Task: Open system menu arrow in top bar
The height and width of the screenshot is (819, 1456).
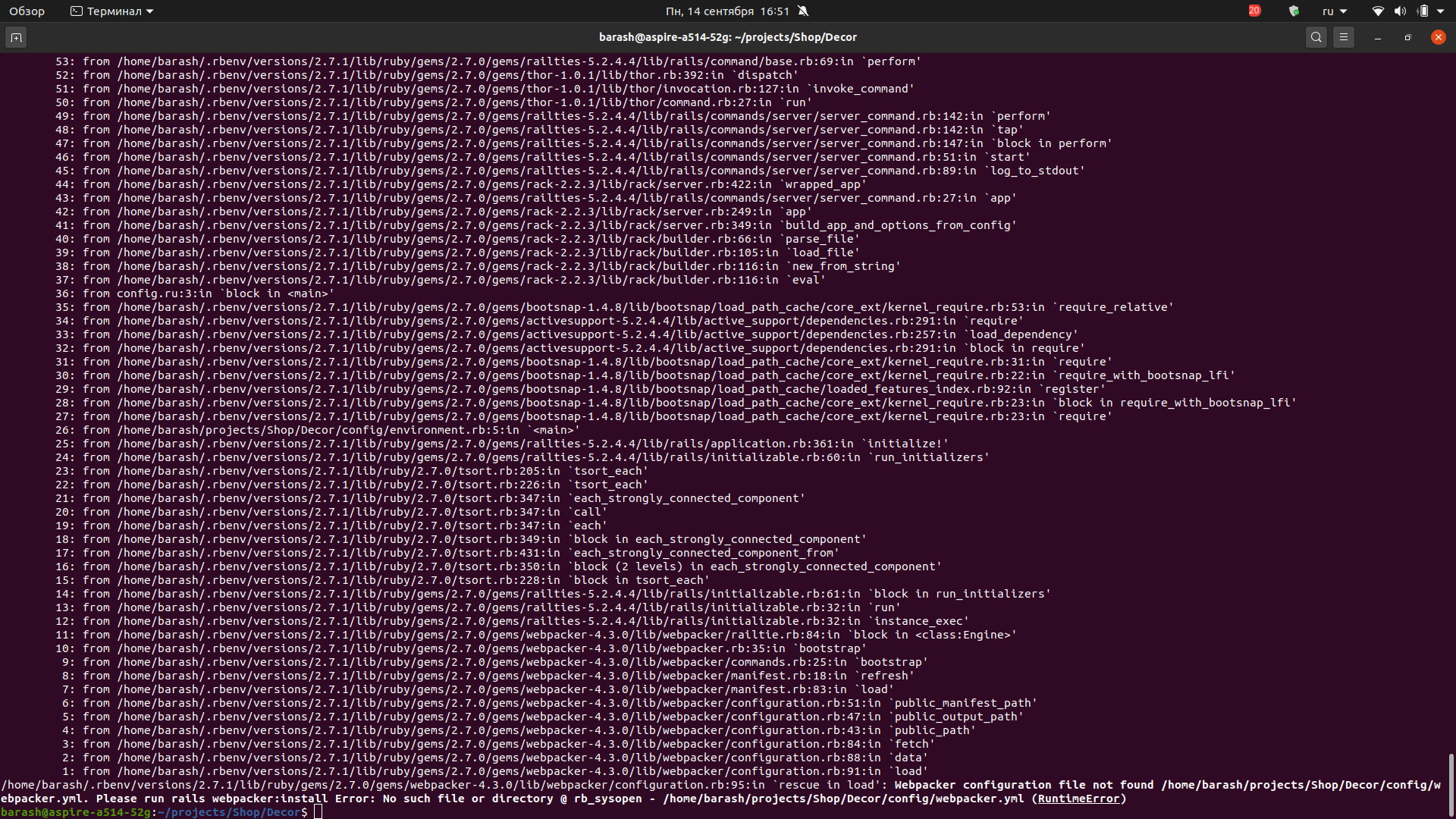Action: point(1440,11)
